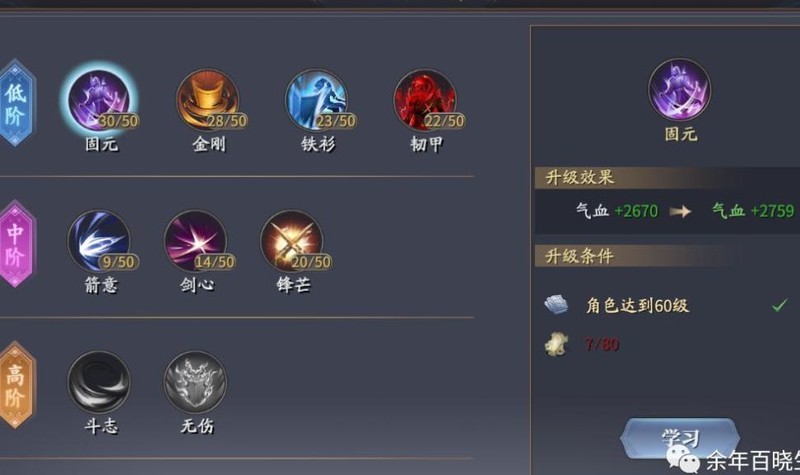Click the large 固元 preview icon

(680, 90)
